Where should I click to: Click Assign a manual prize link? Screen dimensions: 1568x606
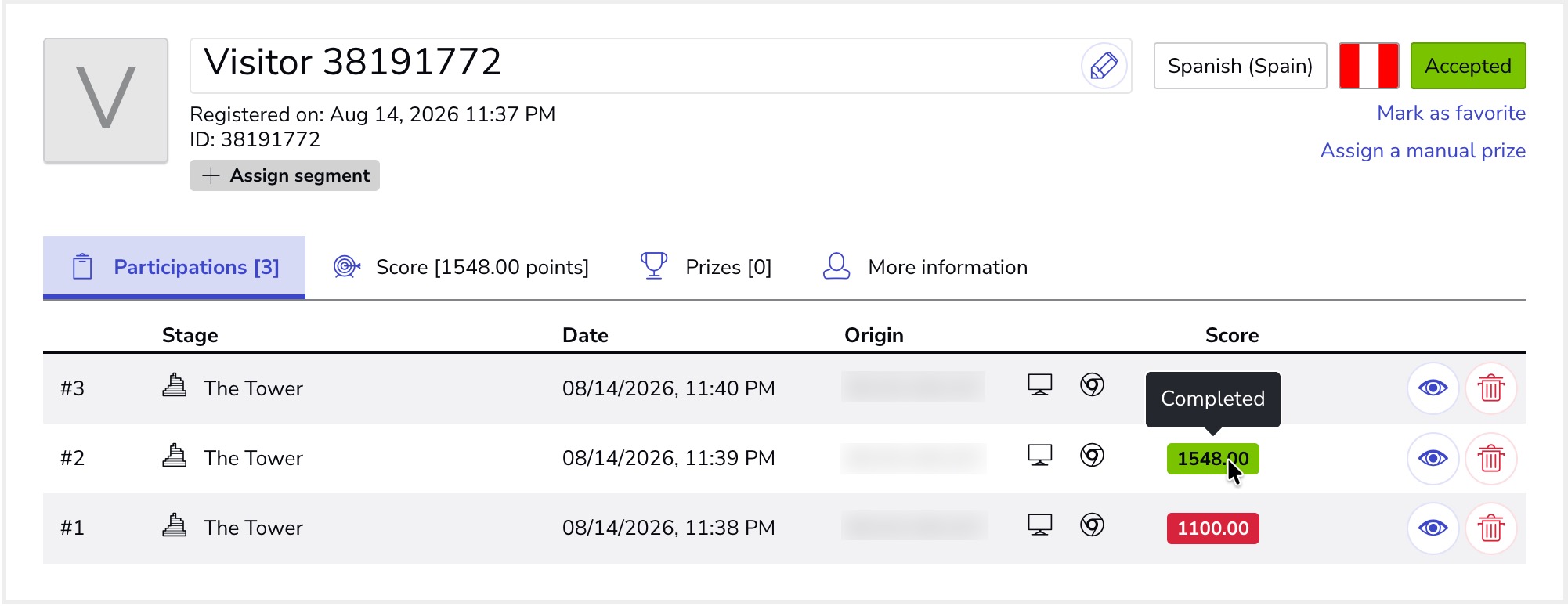1422,150
